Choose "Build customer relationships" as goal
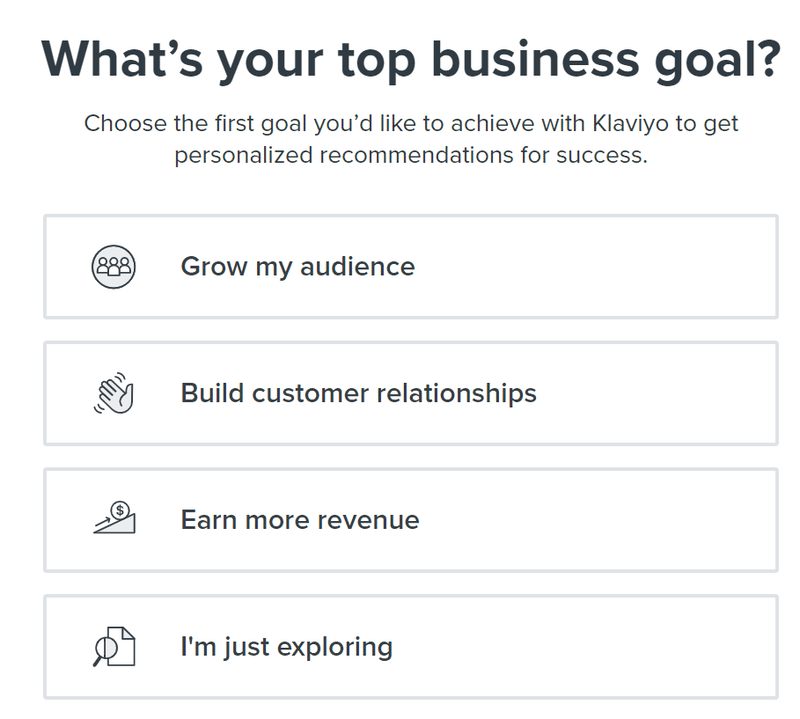This screenshot has width=800, height=719. click(411, 393)
